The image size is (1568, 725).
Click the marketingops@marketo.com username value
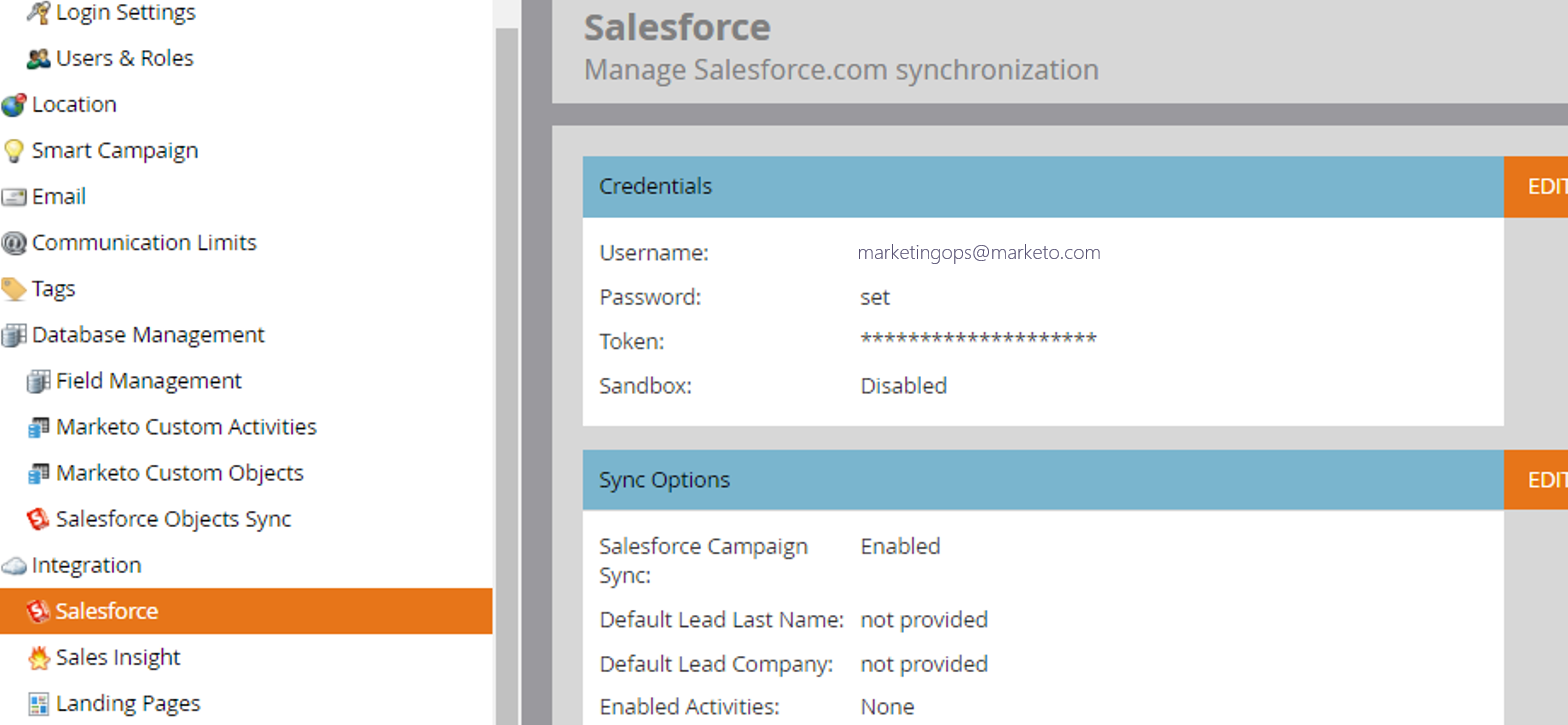point(979,253)
